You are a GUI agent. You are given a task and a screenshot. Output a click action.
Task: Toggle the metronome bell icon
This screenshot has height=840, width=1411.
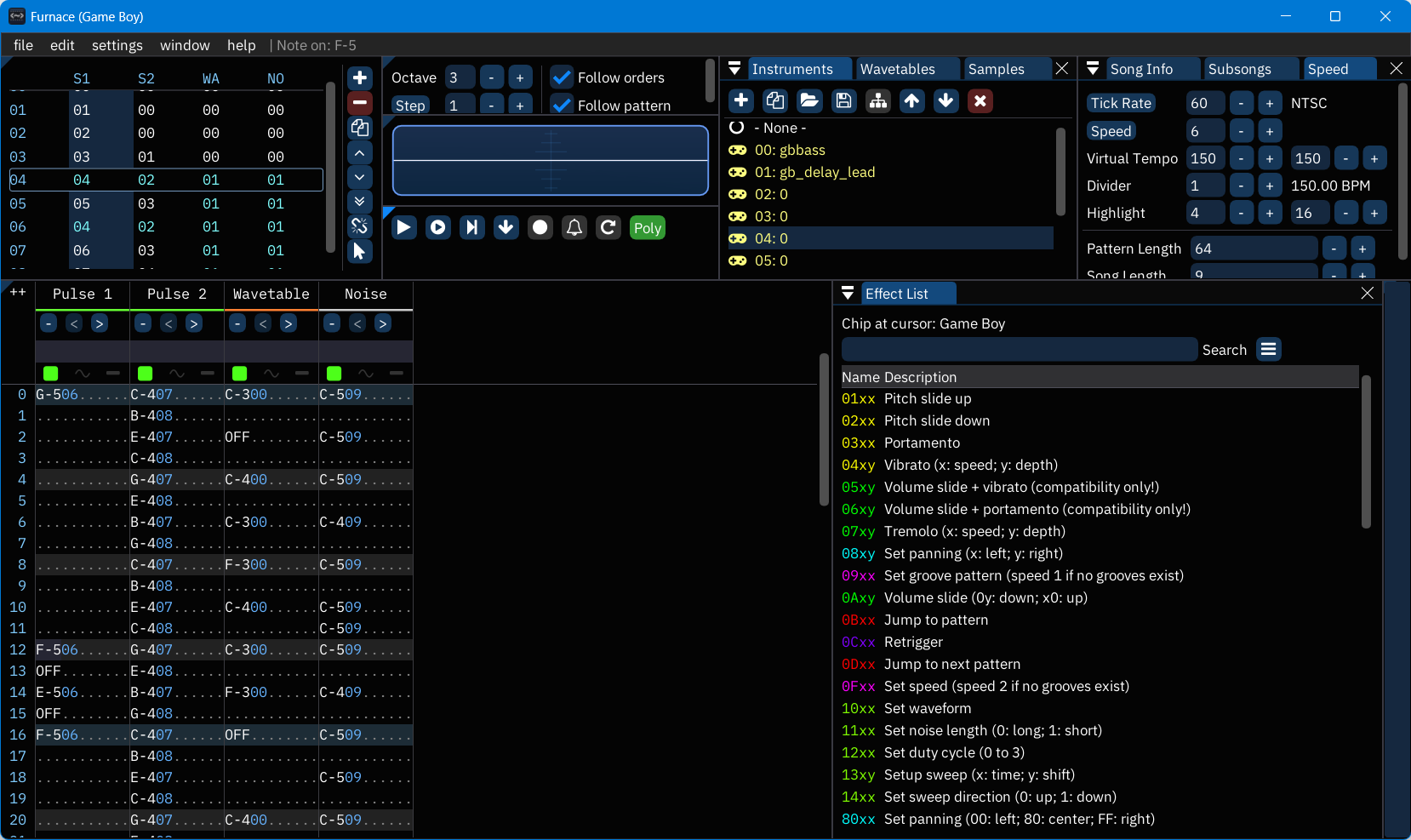[x=574, y=227]
